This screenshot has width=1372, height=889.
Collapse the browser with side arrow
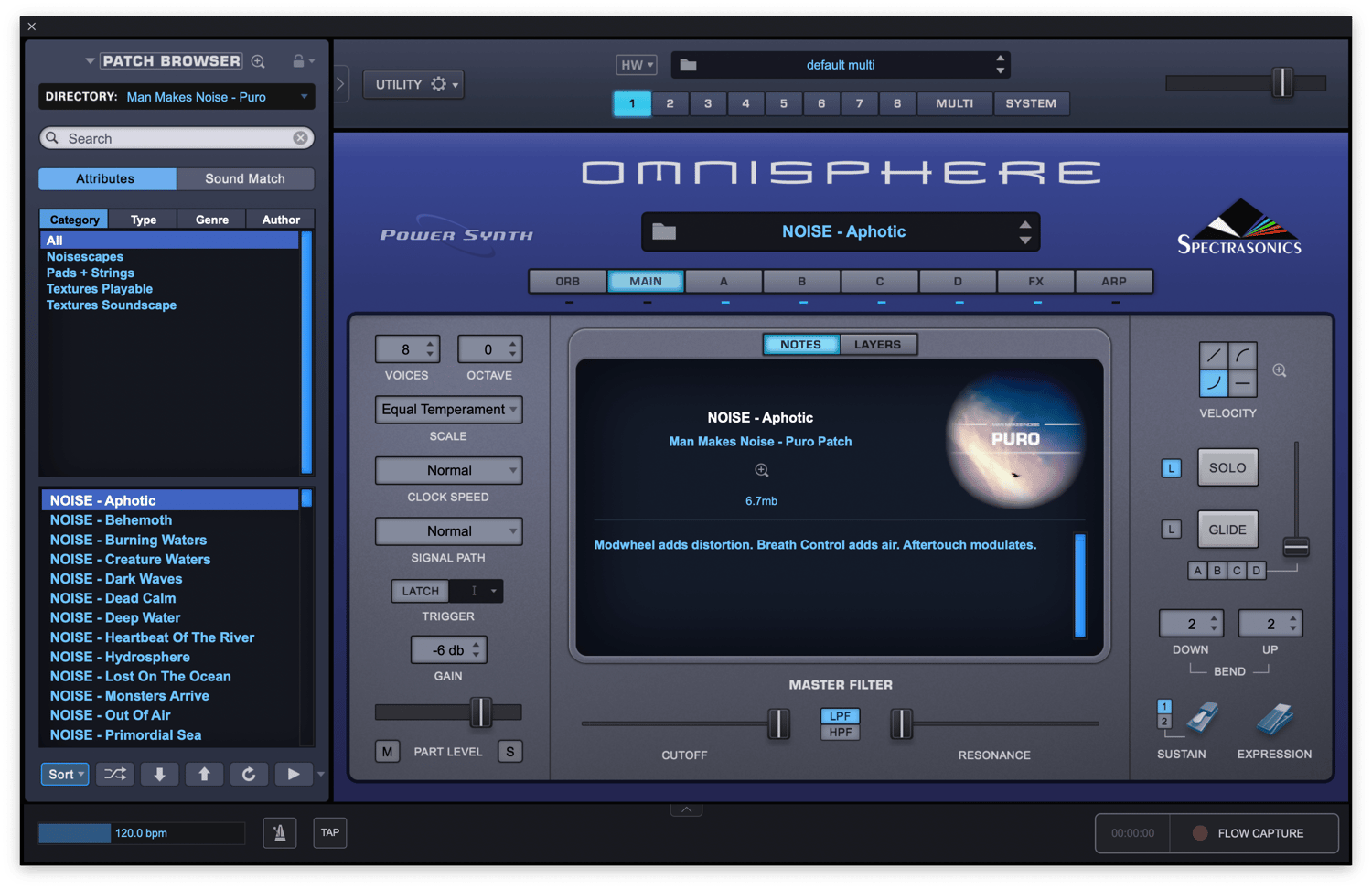pos(340,84)
